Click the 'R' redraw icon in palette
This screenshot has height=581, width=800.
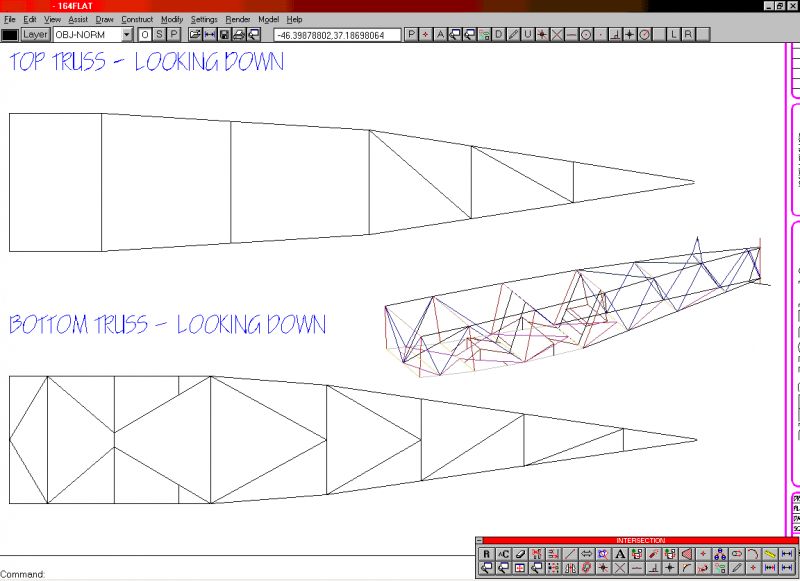pyautogui.click(x=486, y=553)
